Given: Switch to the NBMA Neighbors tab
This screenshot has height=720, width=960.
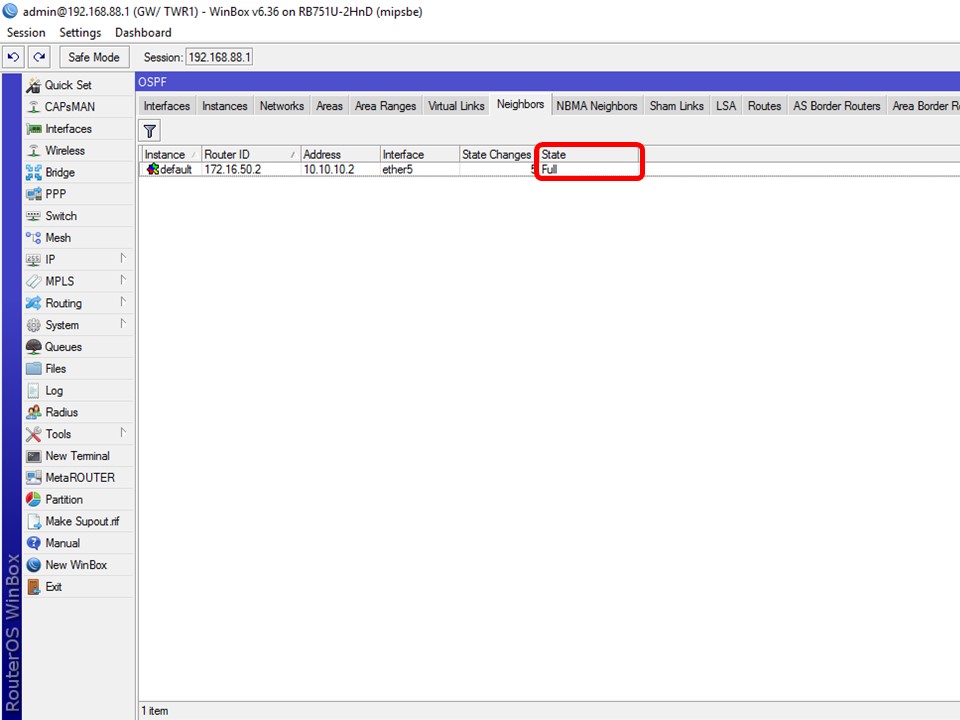Looking at the screenshot, I should tap(597, 106).
